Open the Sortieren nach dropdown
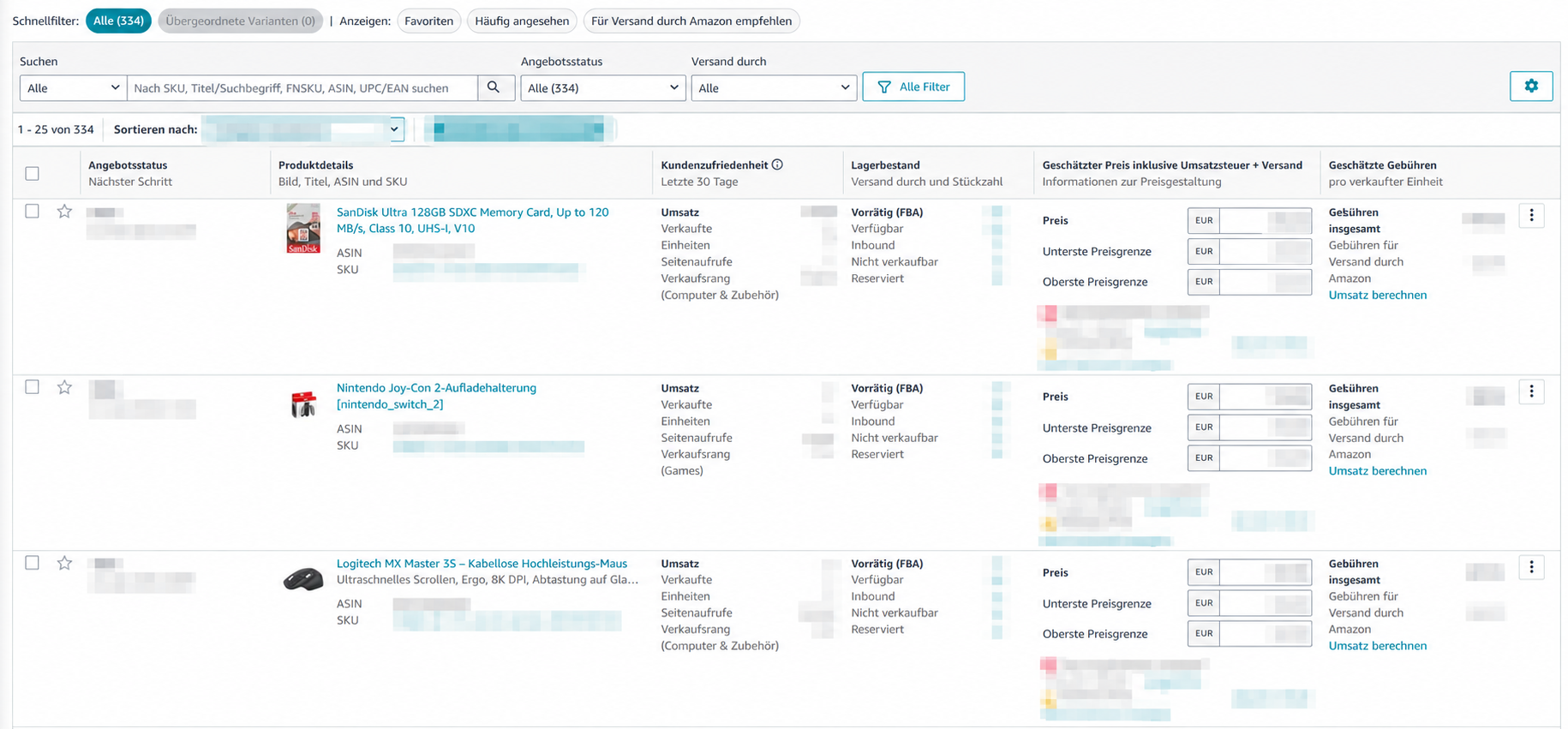 point(303,129)
